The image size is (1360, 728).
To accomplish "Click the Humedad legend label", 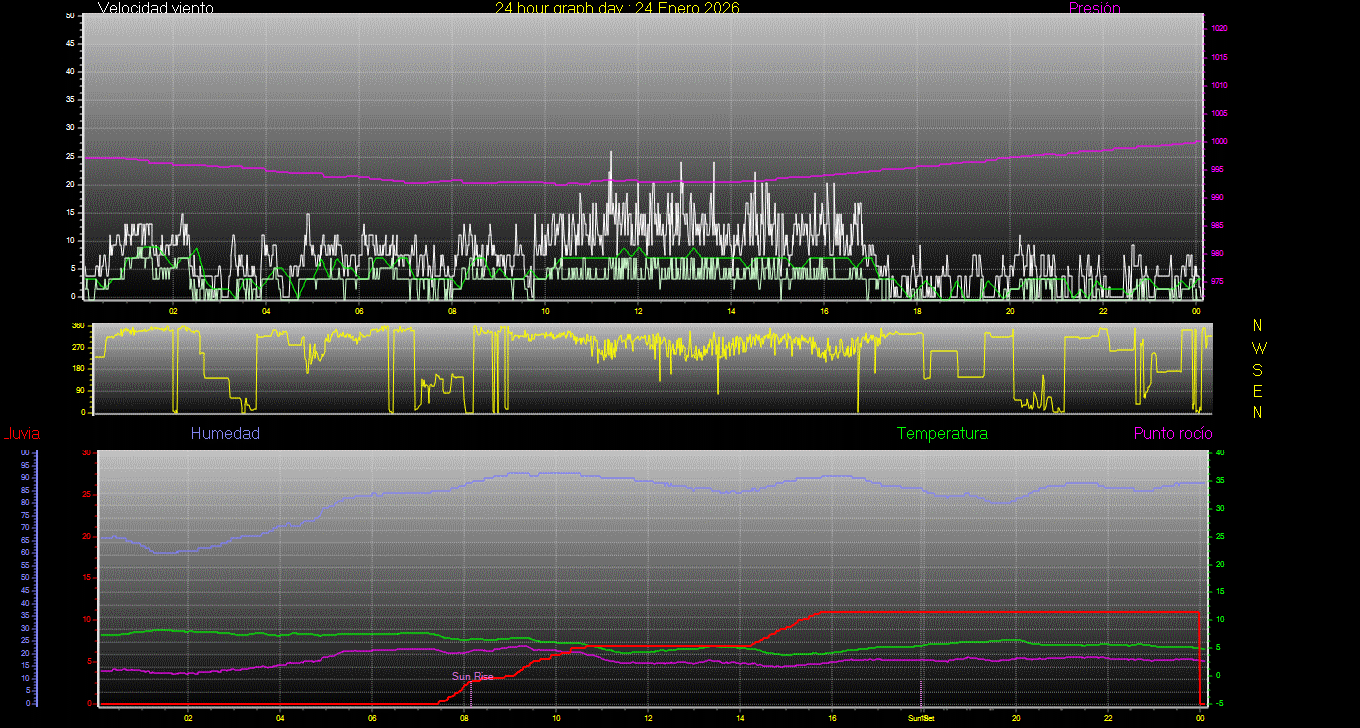I will click(225, 434).
